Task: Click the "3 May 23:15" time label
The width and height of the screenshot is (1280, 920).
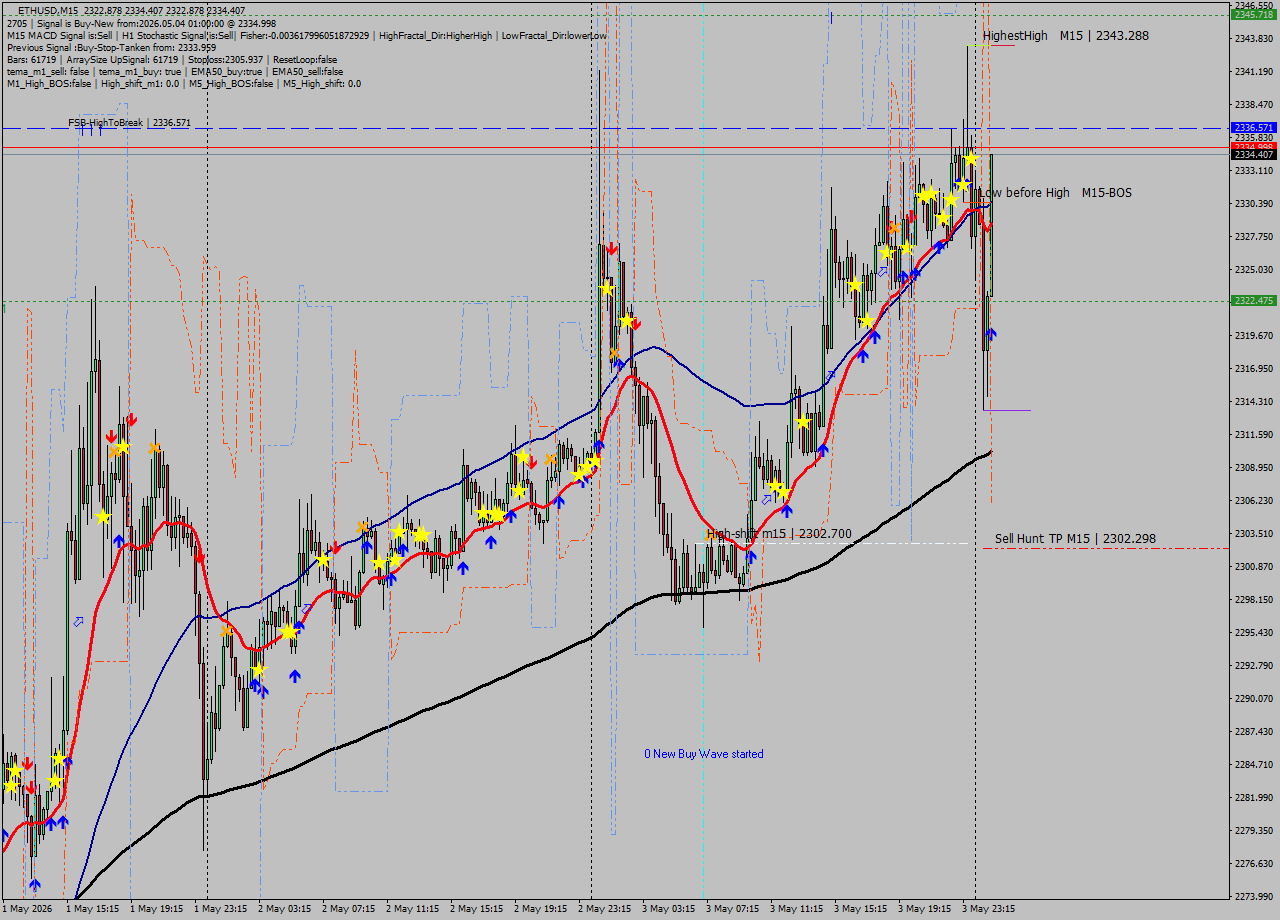Action: 989,909
